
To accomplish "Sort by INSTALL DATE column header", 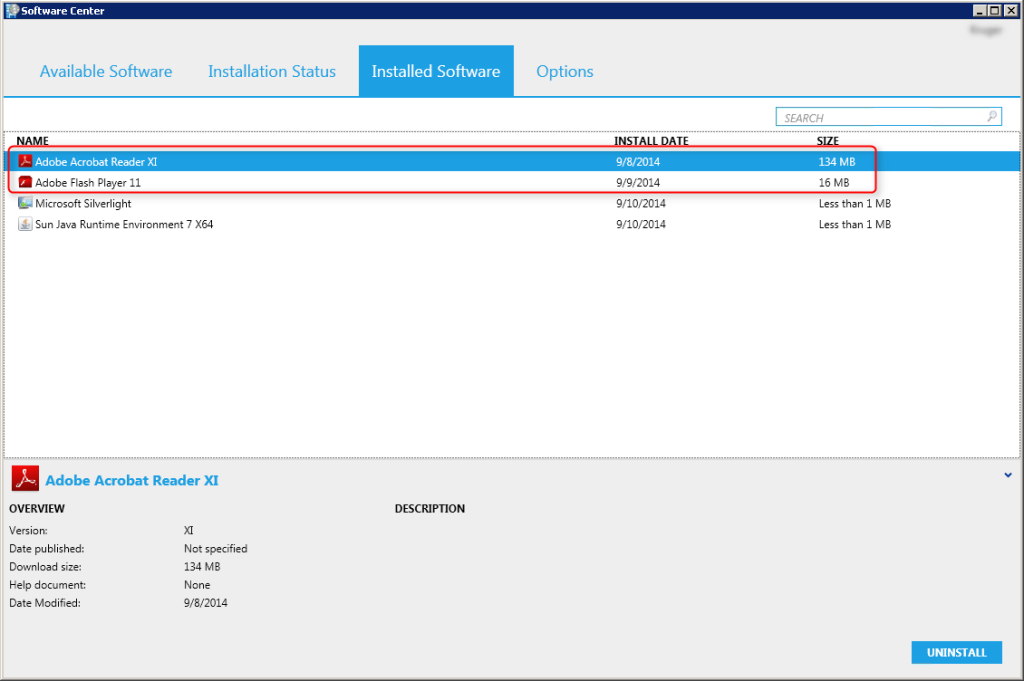I will (x=651, y=140).
